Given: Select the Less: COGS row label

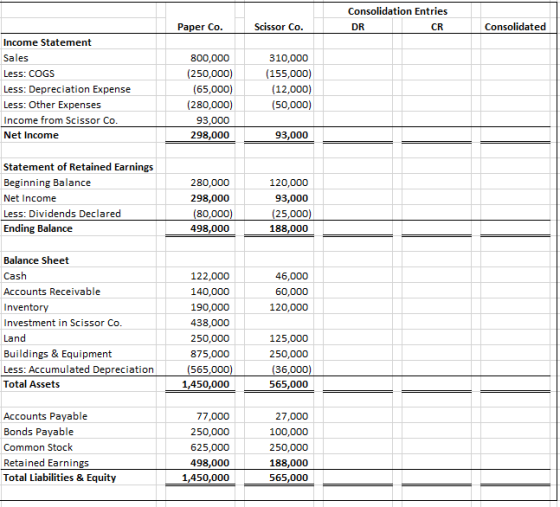Looking at the screenshot, I should 29,74.
